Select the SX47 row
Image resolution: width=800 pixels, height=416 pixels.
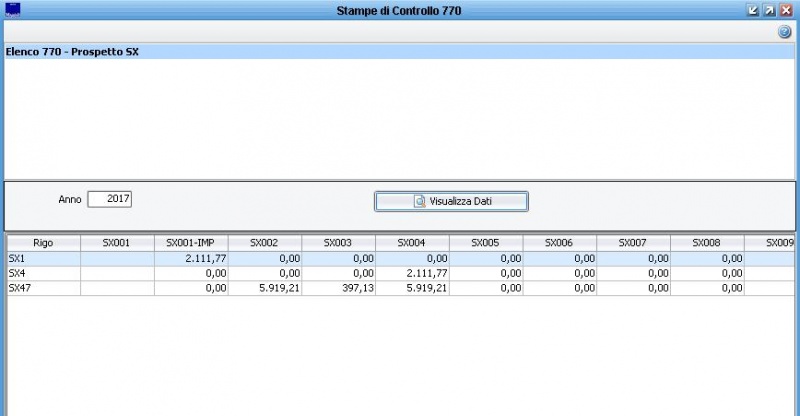coord(43,288)
